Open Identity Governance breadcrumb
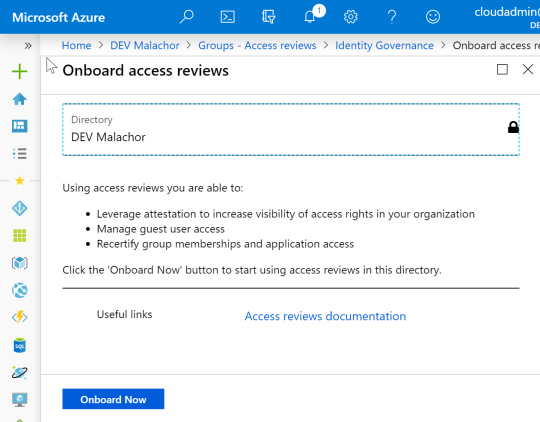The width and height of the screenshot is (540, 422). 384,45
